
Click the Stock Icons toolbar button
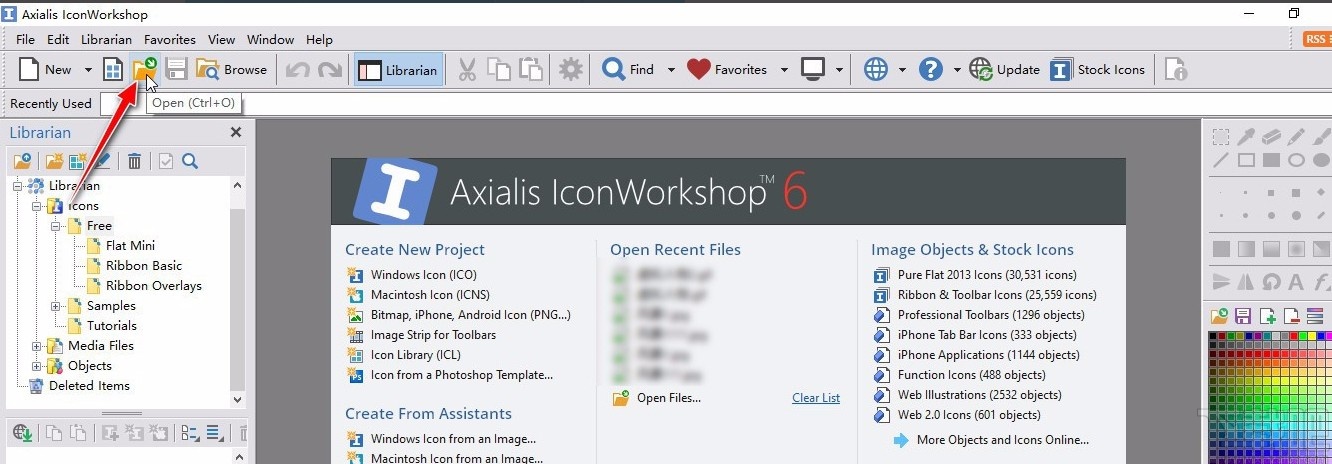pyautogui.click(x=1098, y=70)
